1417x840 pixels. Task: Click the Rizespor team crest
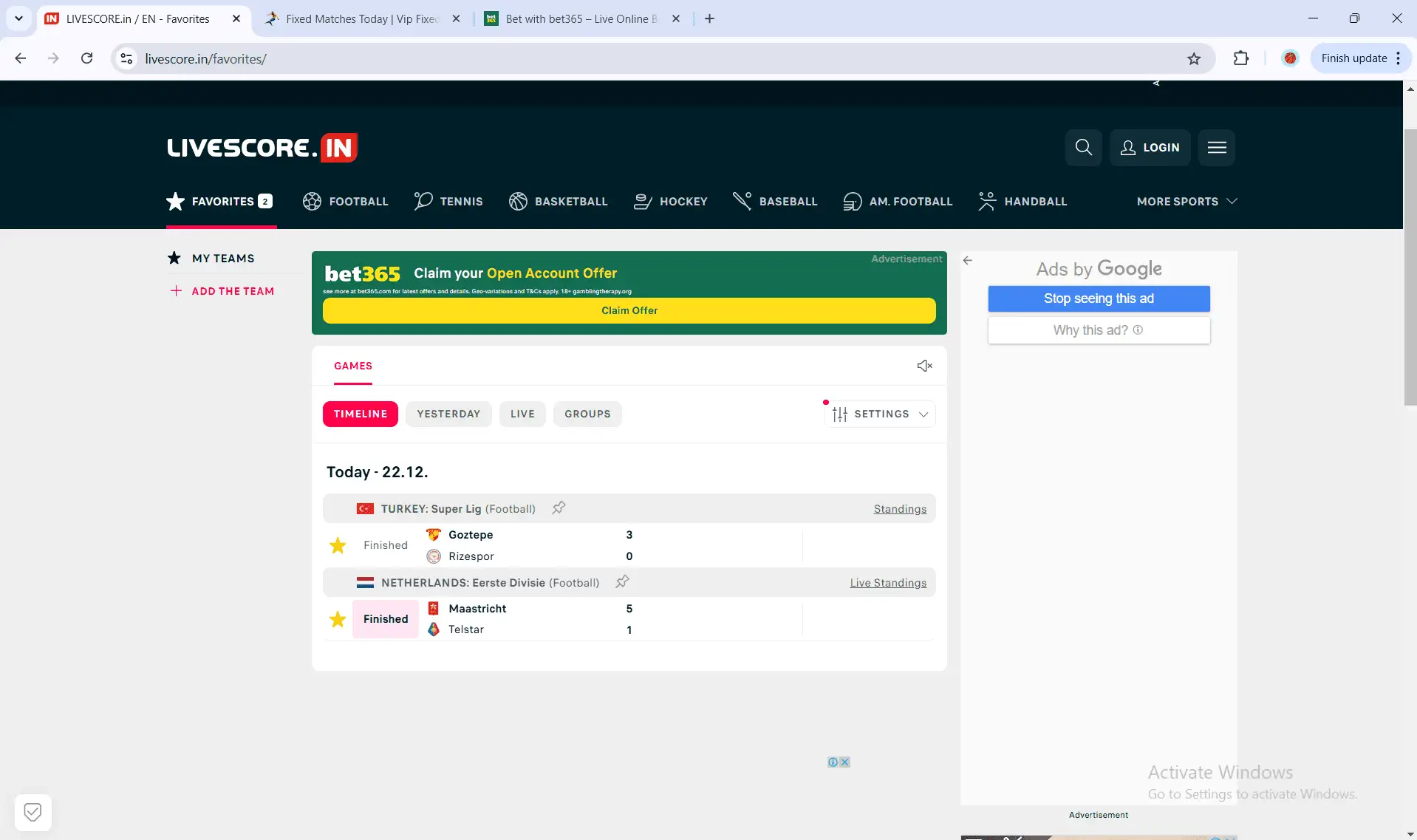click(x=434, y=556)
